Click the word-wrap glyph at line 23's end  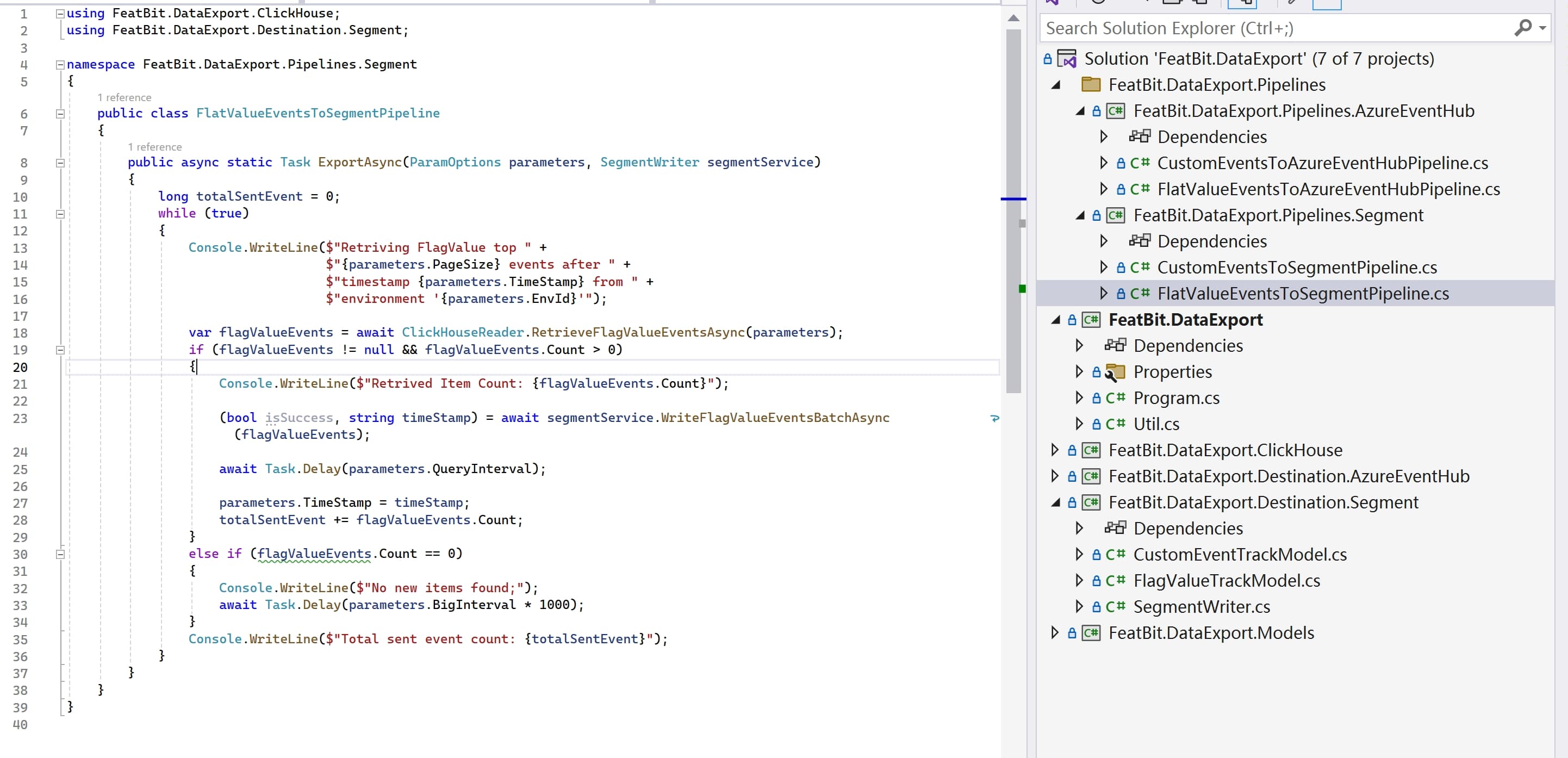click(994, 418)
